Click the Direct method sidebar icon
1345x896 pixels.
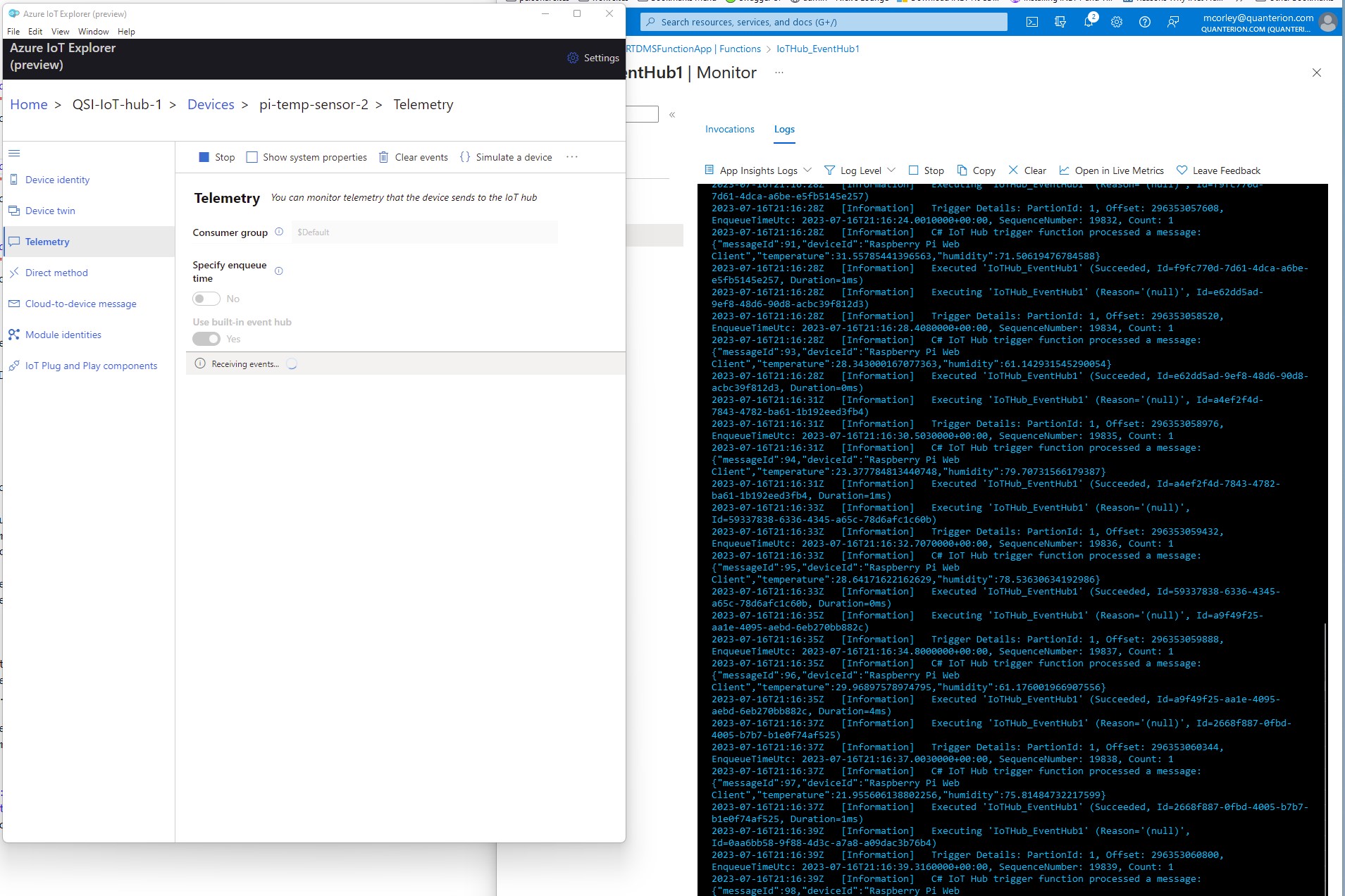tap(14, 273)
